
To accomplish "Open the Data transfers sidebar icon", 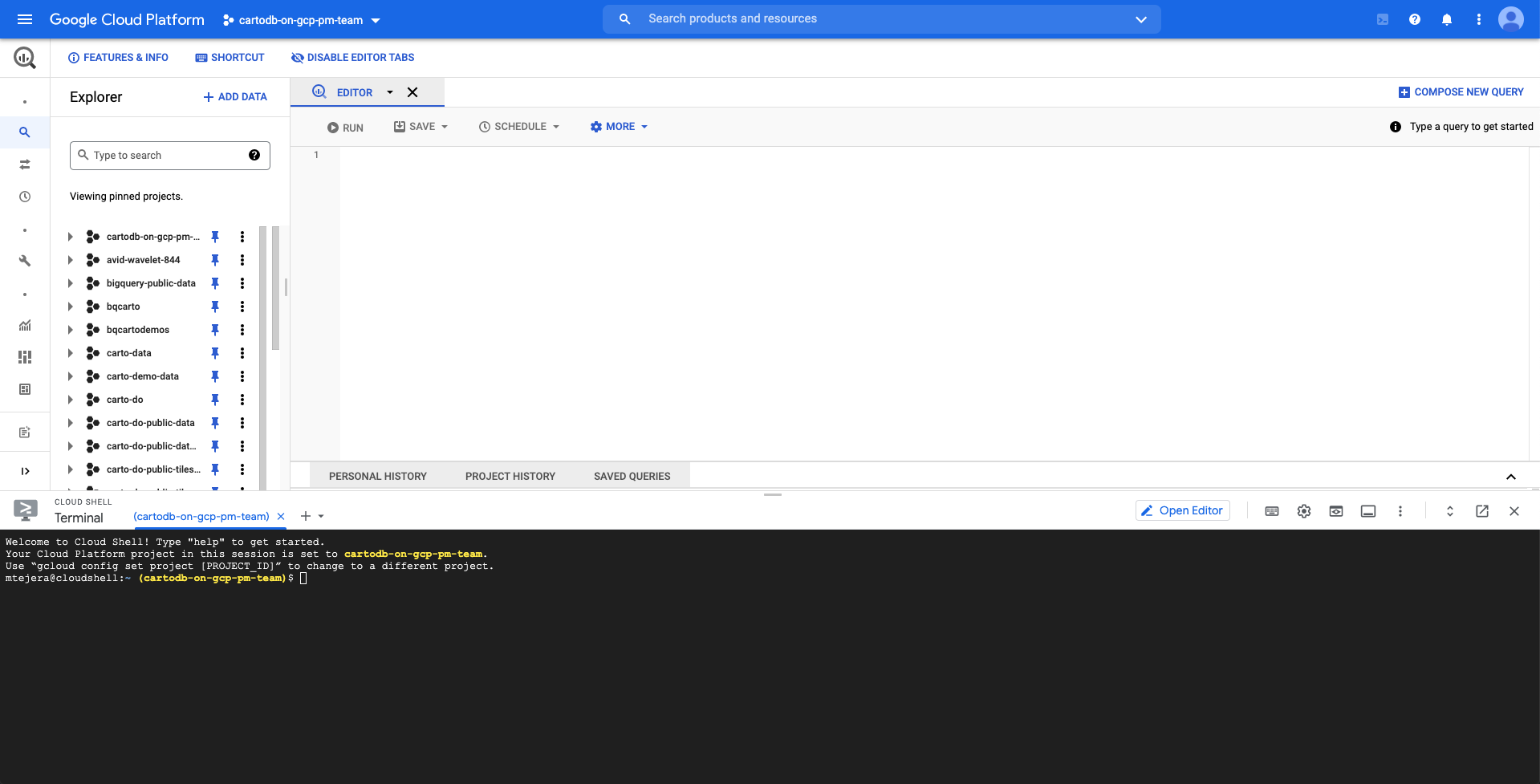I will click(25, 165).
